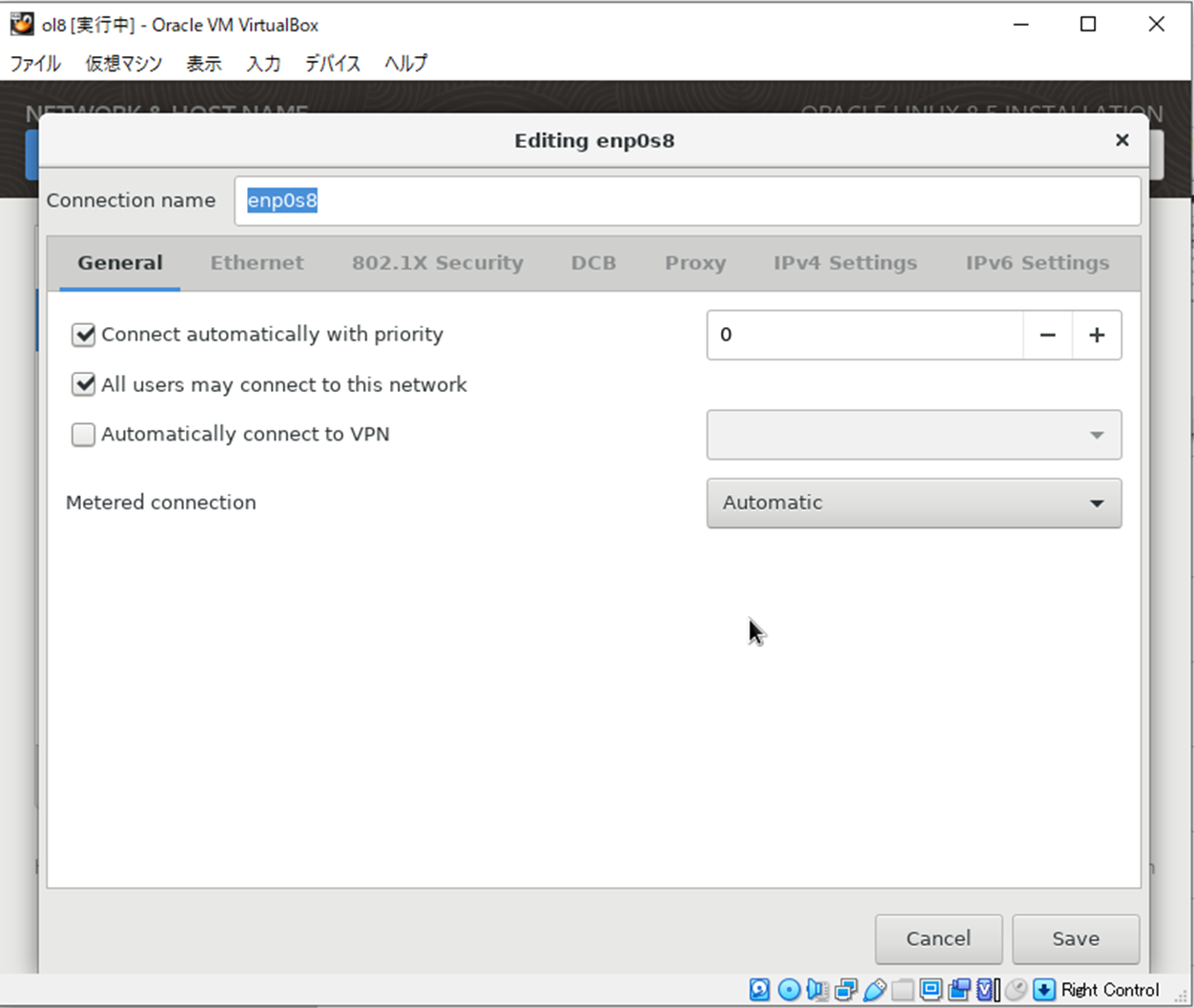Viewport: 1194px width, 1008px height.
Task: Maximize the VirtualBox window
Action: click(1088, 25)
